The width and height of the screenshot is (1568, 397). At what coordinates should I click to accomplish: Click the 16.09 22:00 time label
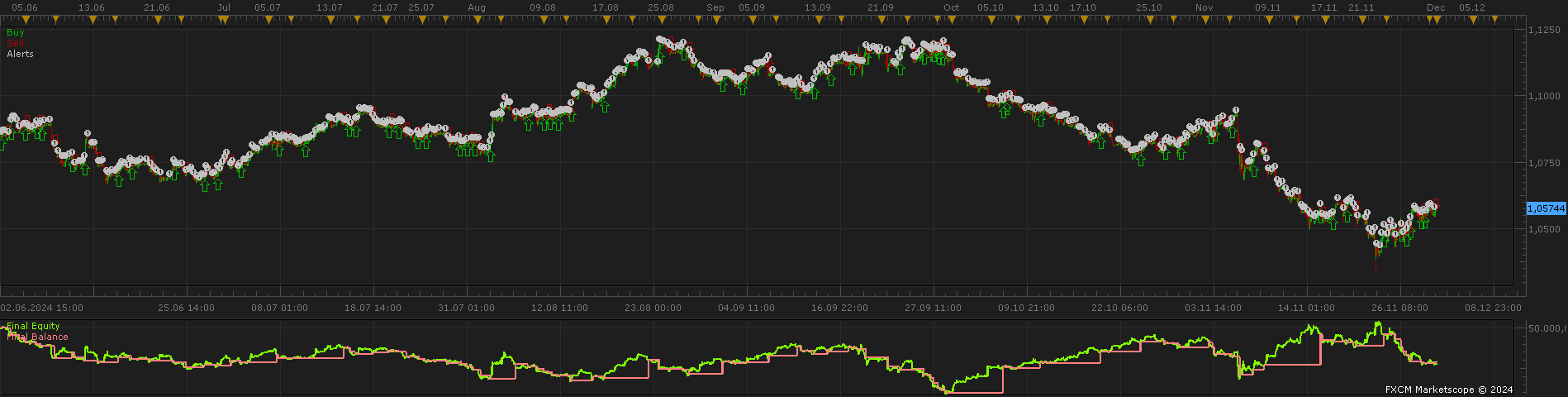[839, 308]
